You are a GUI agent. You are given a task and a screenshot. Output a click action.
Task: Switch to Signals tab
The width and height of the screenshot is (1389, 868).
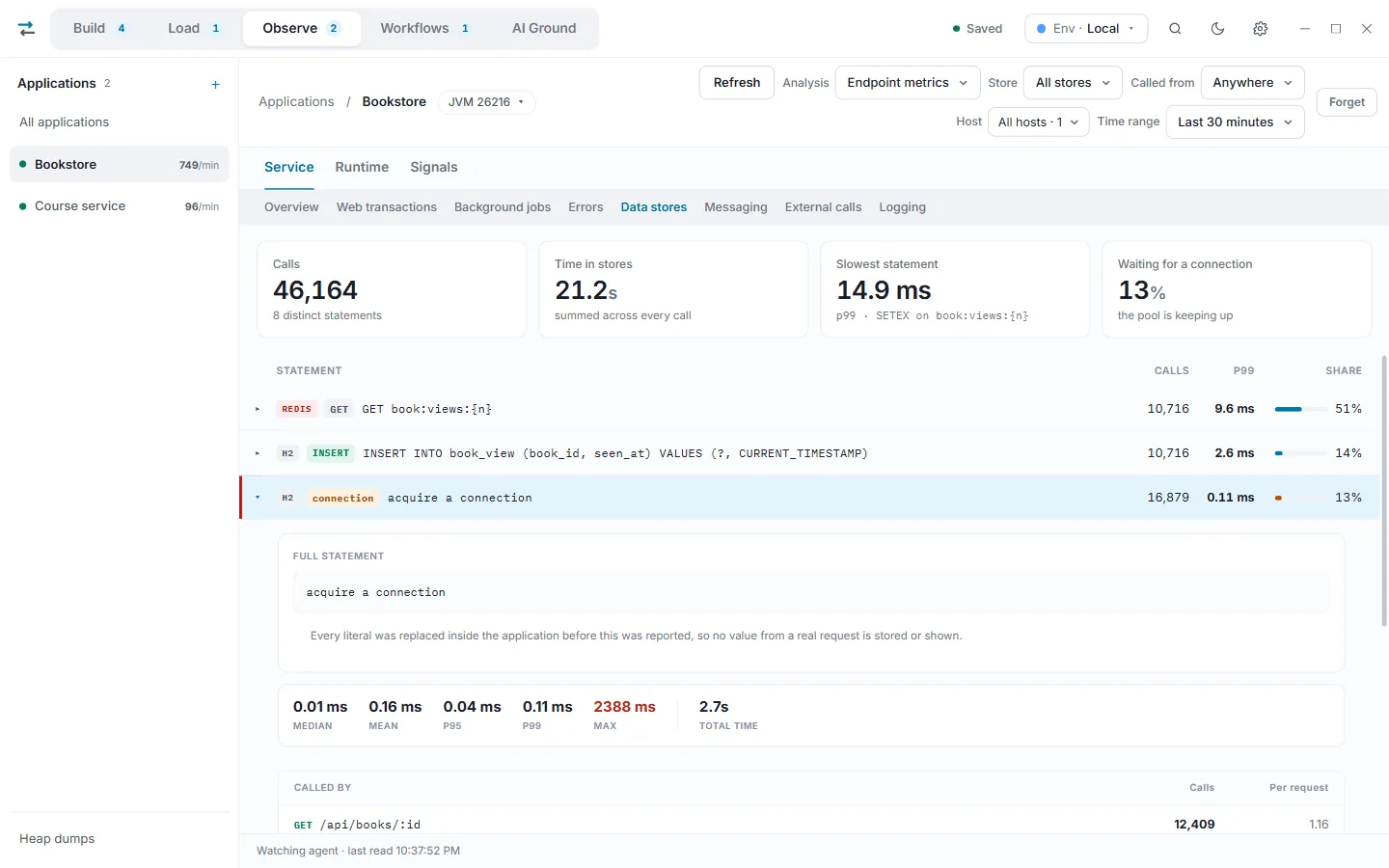[434, 168]
